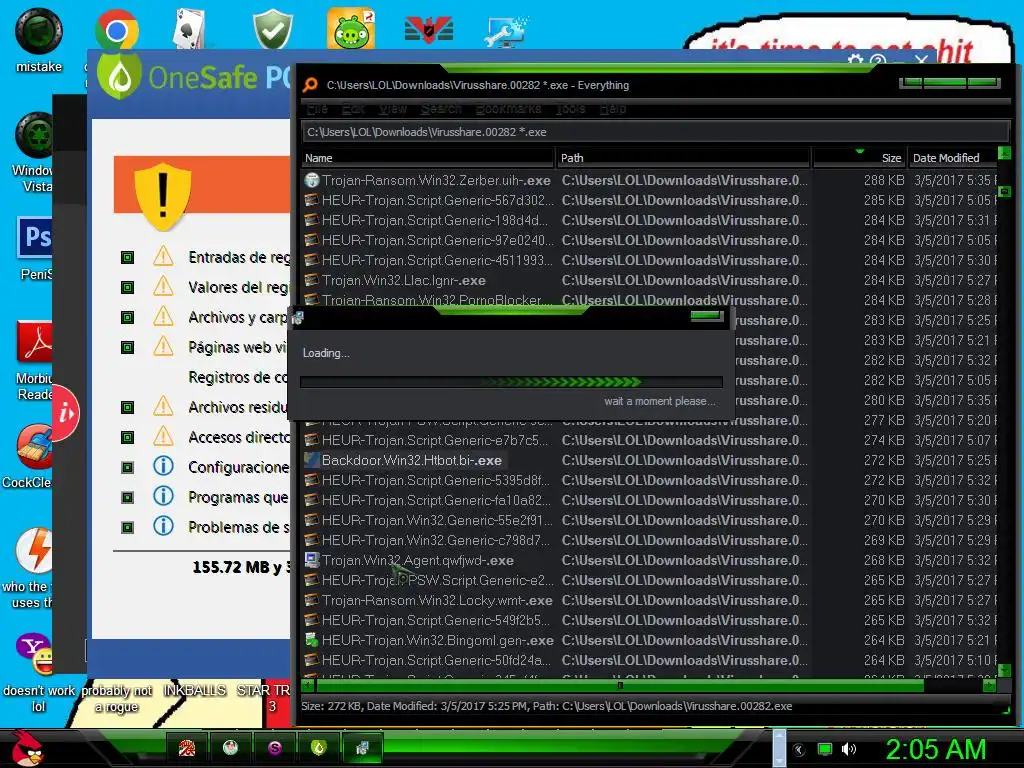Viewport: 1024px width, 768px height.
Task: Click the OneSafe settings gear icon
Action: [x=855, y=61]
